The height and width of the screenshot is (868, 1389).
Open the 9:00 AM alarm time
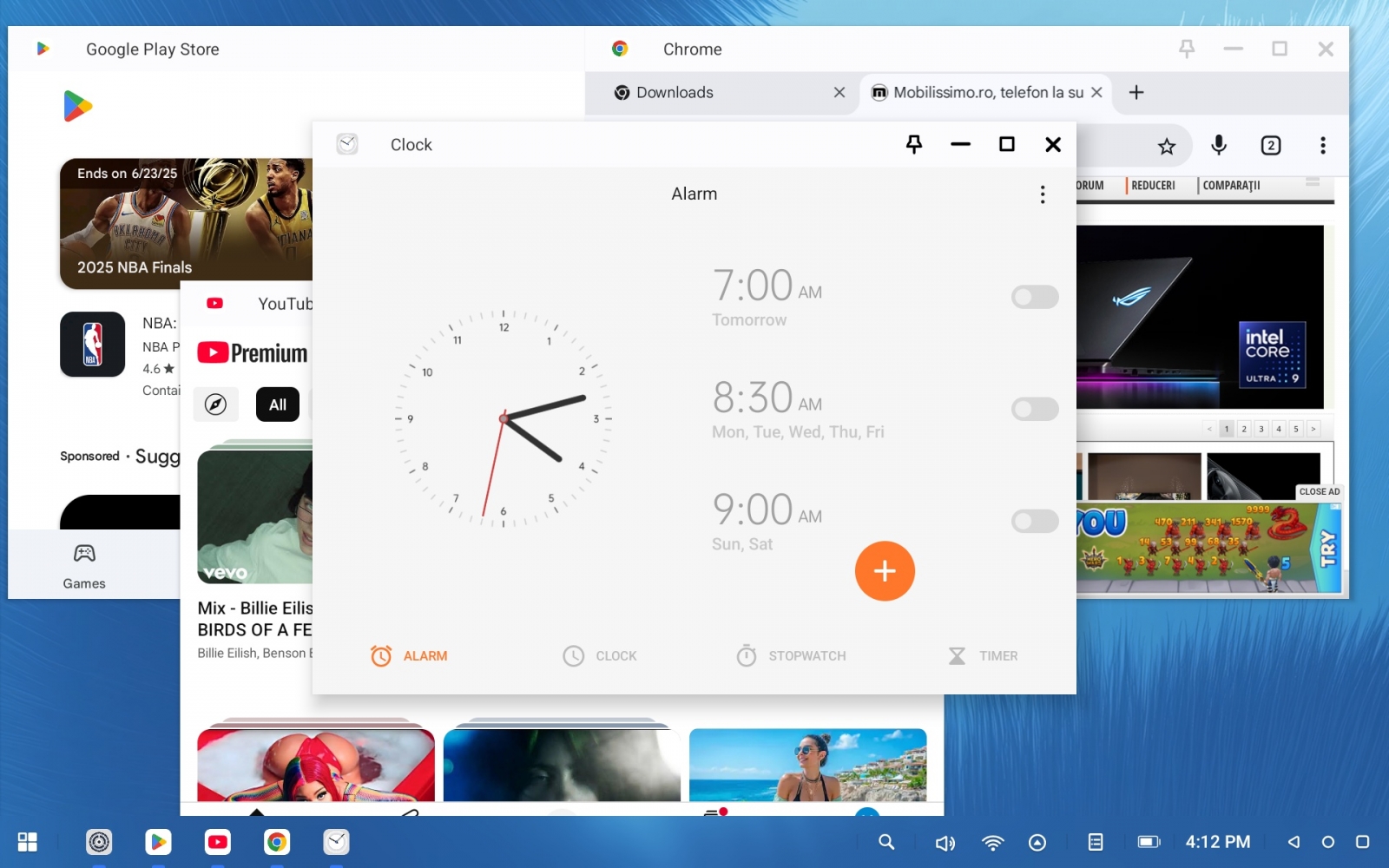(767, 510)
